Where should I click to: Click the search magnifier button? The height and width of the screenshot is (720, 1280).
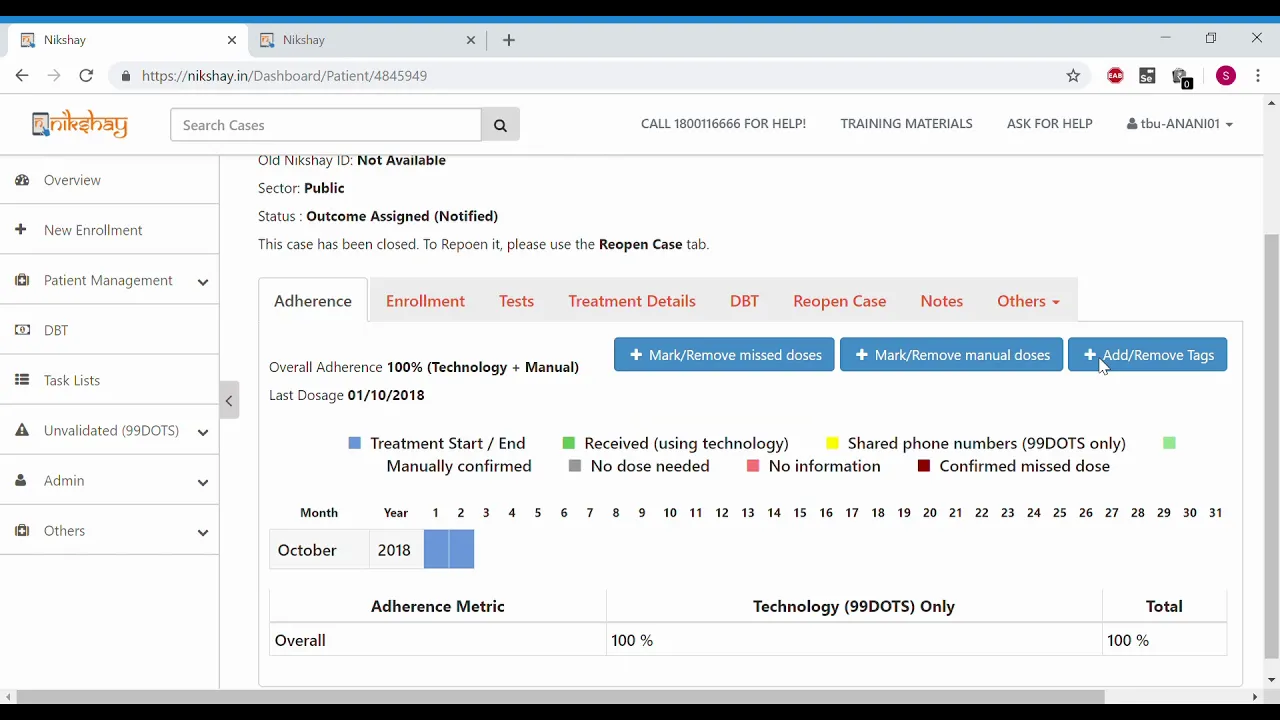[x=500, y=125]
